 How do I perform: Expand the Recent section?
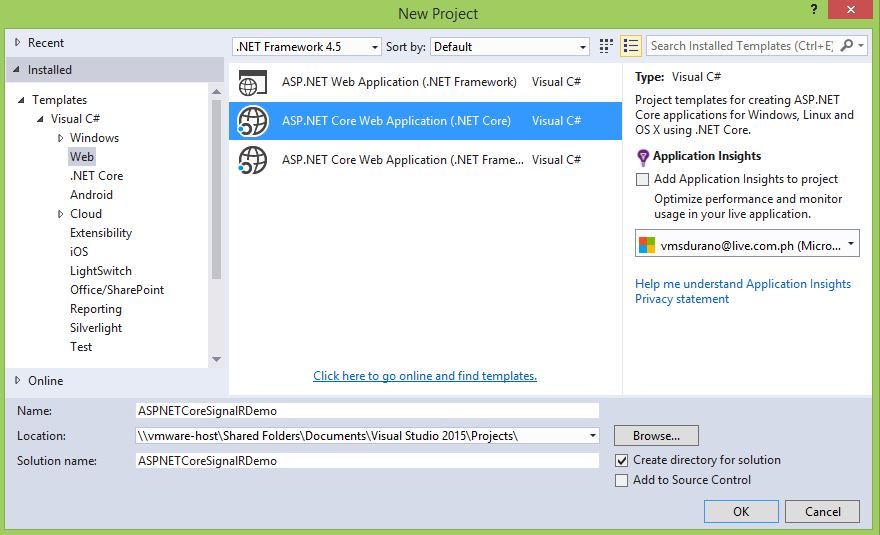click(x=17, y=42)
